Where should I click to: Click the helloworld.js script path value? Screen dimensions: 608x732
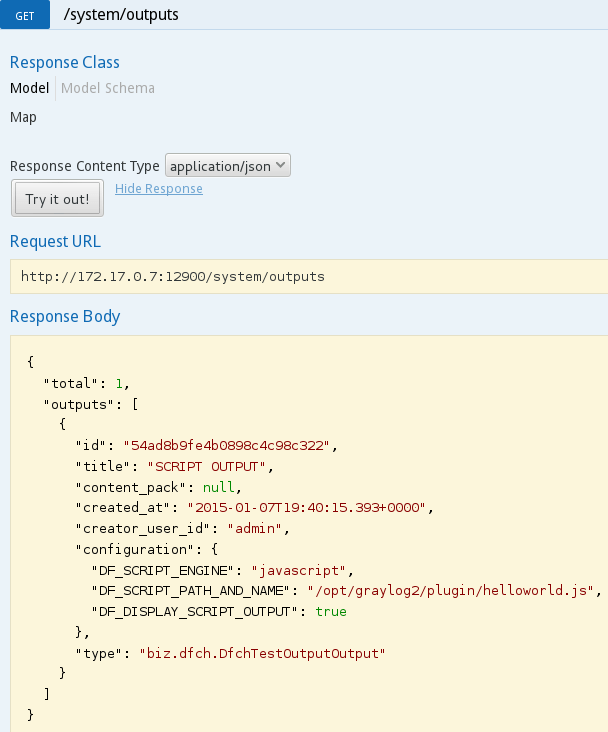pos(452,591)
